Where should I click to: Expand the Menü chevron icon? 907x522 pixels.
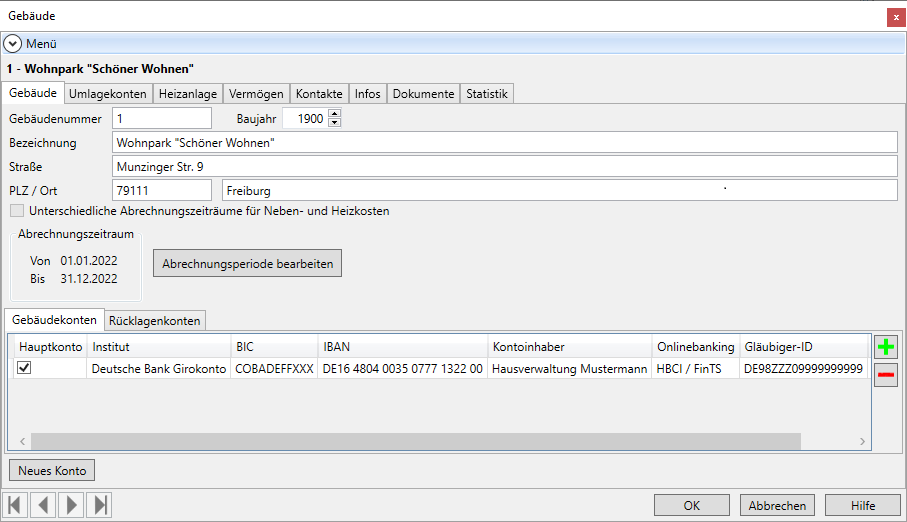pyautogui.click(x=13, y=43)
